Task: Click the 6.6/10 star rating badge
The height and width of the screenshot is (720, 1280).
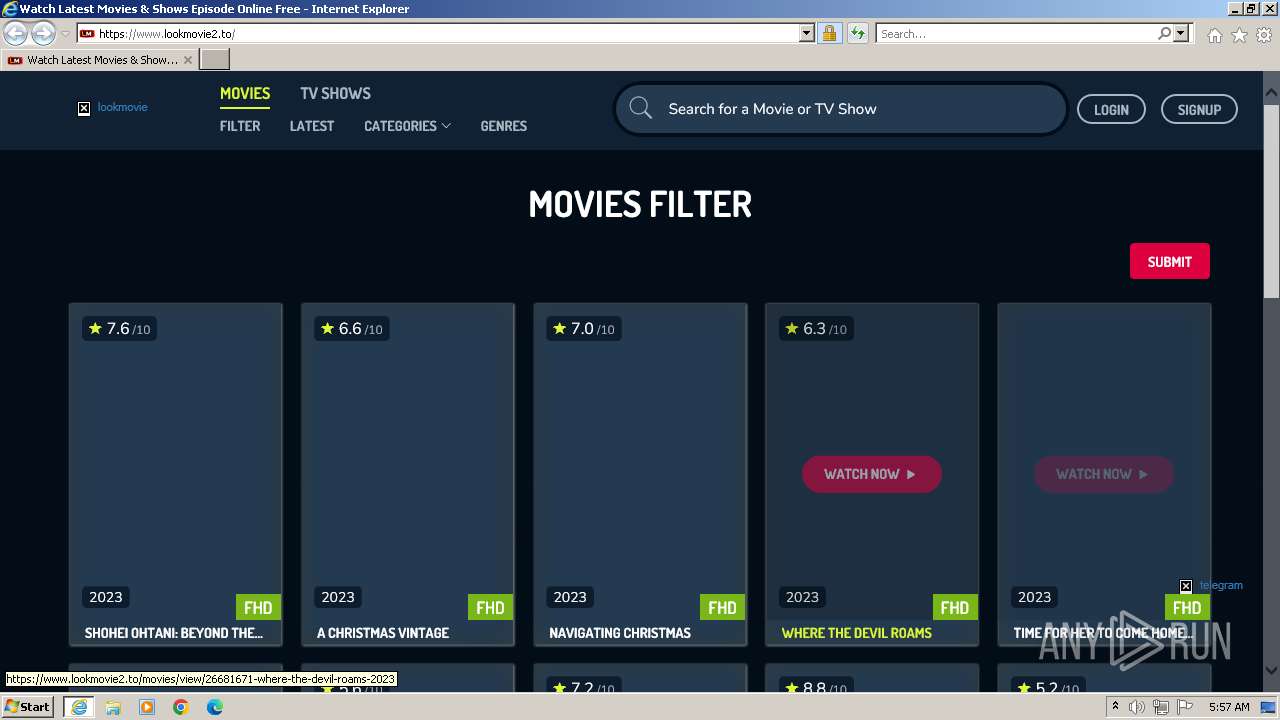Action: [x=351, y=329]
